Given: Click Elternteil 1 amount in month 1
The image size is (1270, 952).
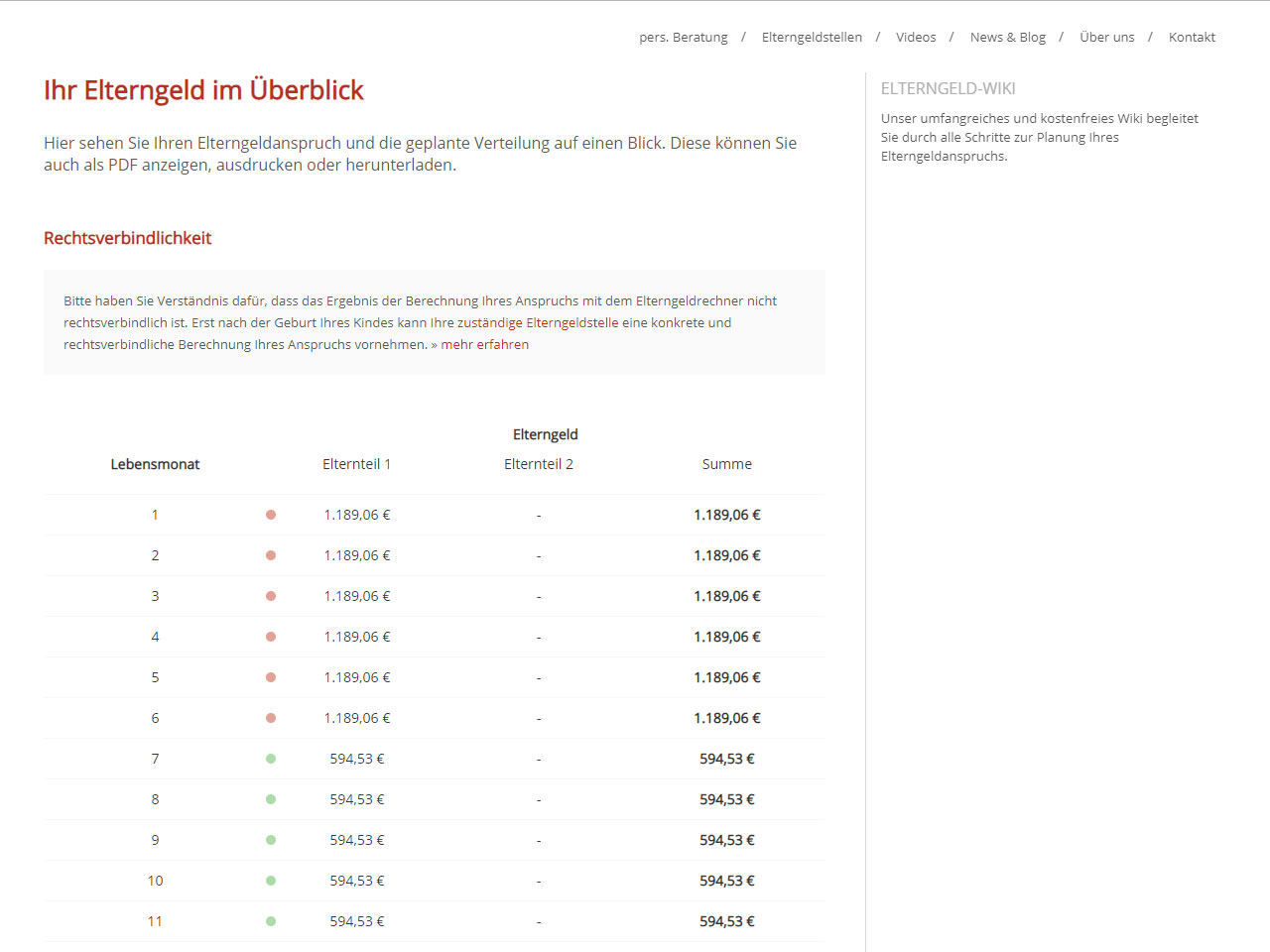Looking at the screenshot, I should [x=357, y=515].
